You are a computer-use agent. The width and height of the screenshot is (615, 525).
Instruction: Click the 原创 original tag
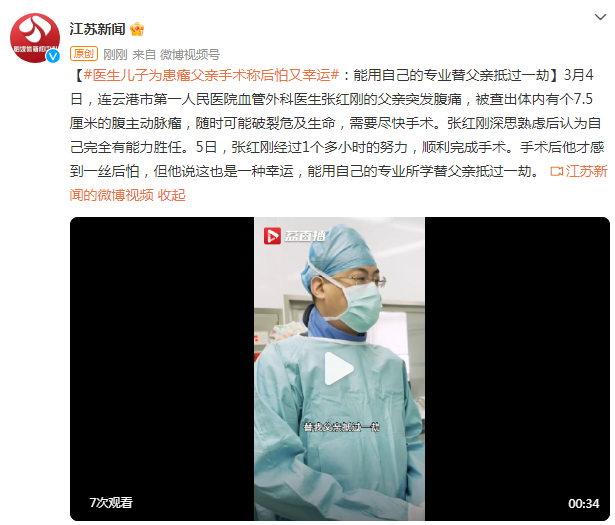[84, 54]
